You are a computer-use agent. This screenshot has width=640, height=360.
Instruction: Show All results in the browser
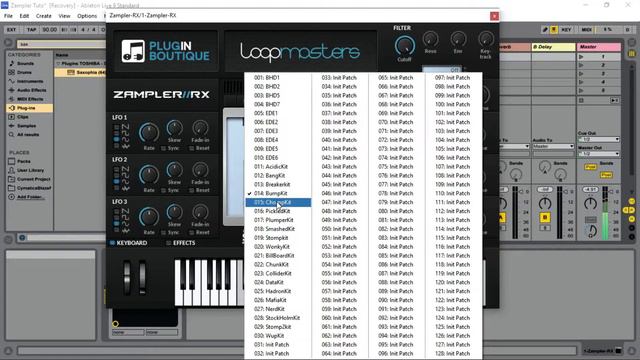(29, 134)
